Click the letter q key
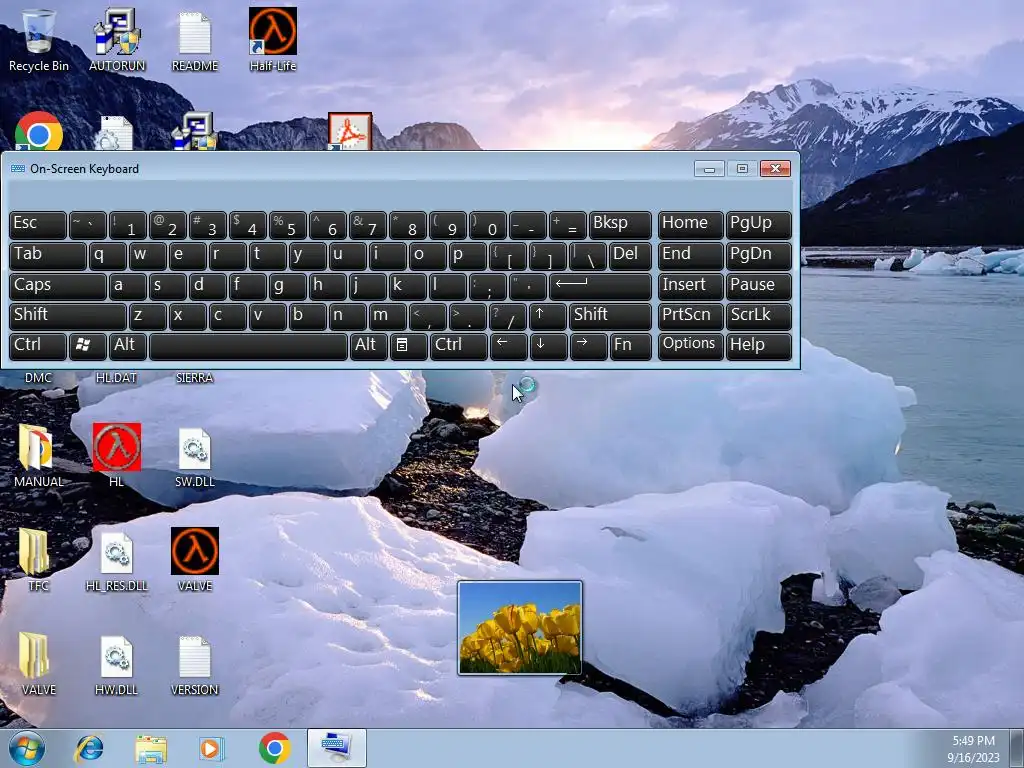The width and height of the screenshot is (1024, 768). (108, 256)
